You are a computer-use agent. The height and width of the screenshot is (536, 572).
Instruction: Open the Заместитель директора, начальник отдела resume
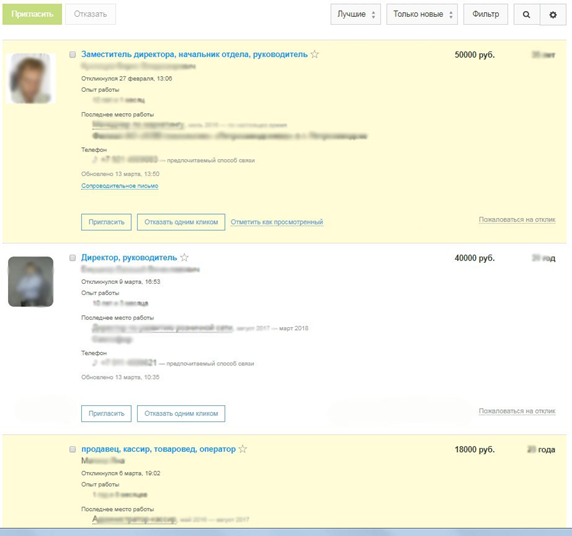point(194,54)
